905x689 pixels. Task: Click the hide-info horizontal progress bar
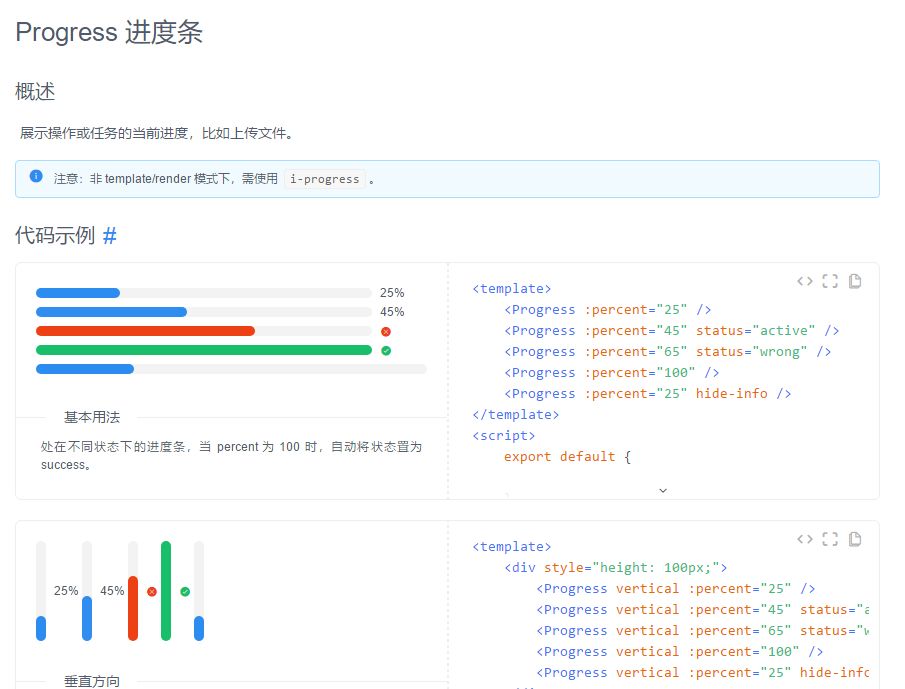coord(231,369)
